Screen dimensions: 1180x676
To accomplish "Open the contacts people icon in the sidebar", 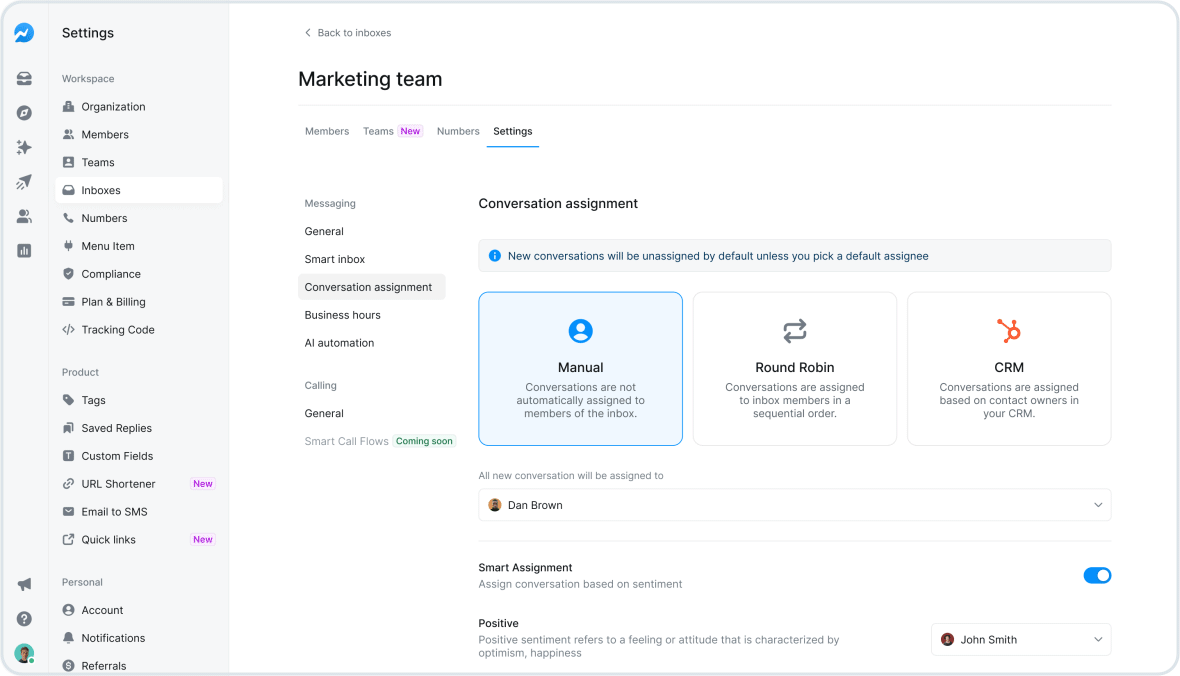I will tap(24, 215).
